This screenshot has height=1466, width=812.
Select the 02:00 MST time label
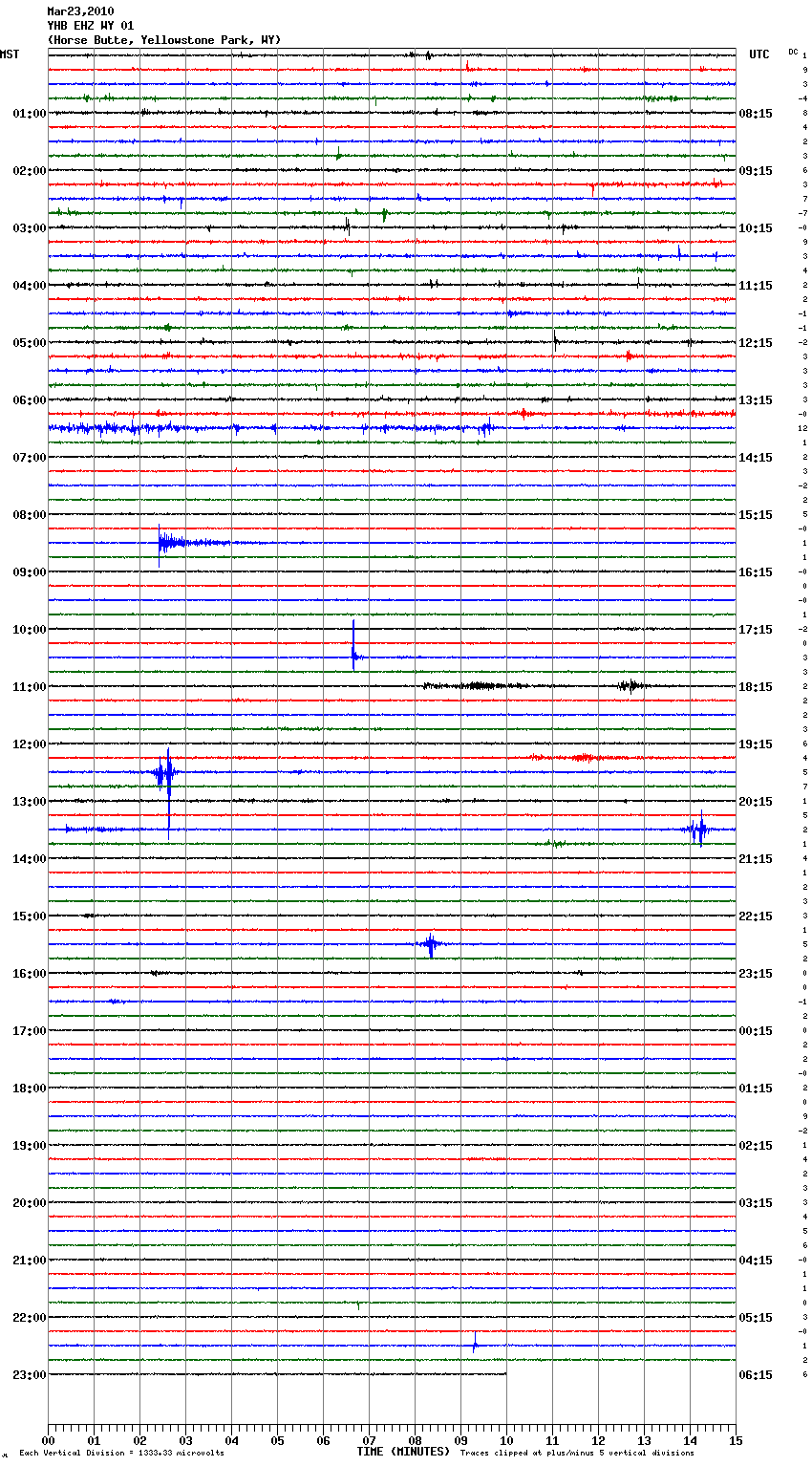pos(30,171)
